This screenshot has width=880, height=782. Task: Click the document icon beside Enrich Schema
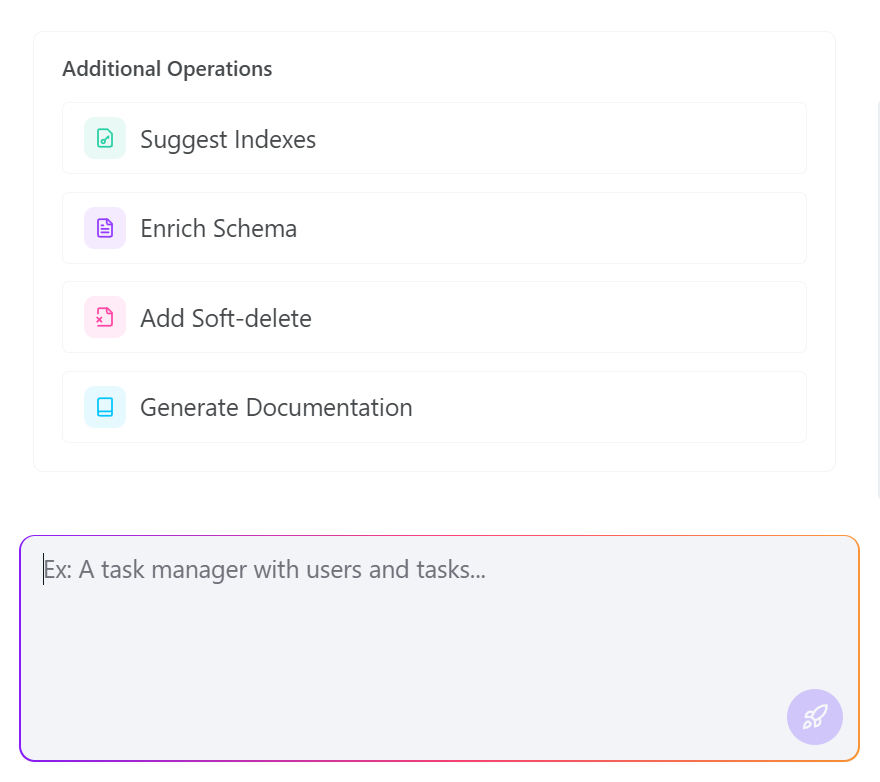104,227
